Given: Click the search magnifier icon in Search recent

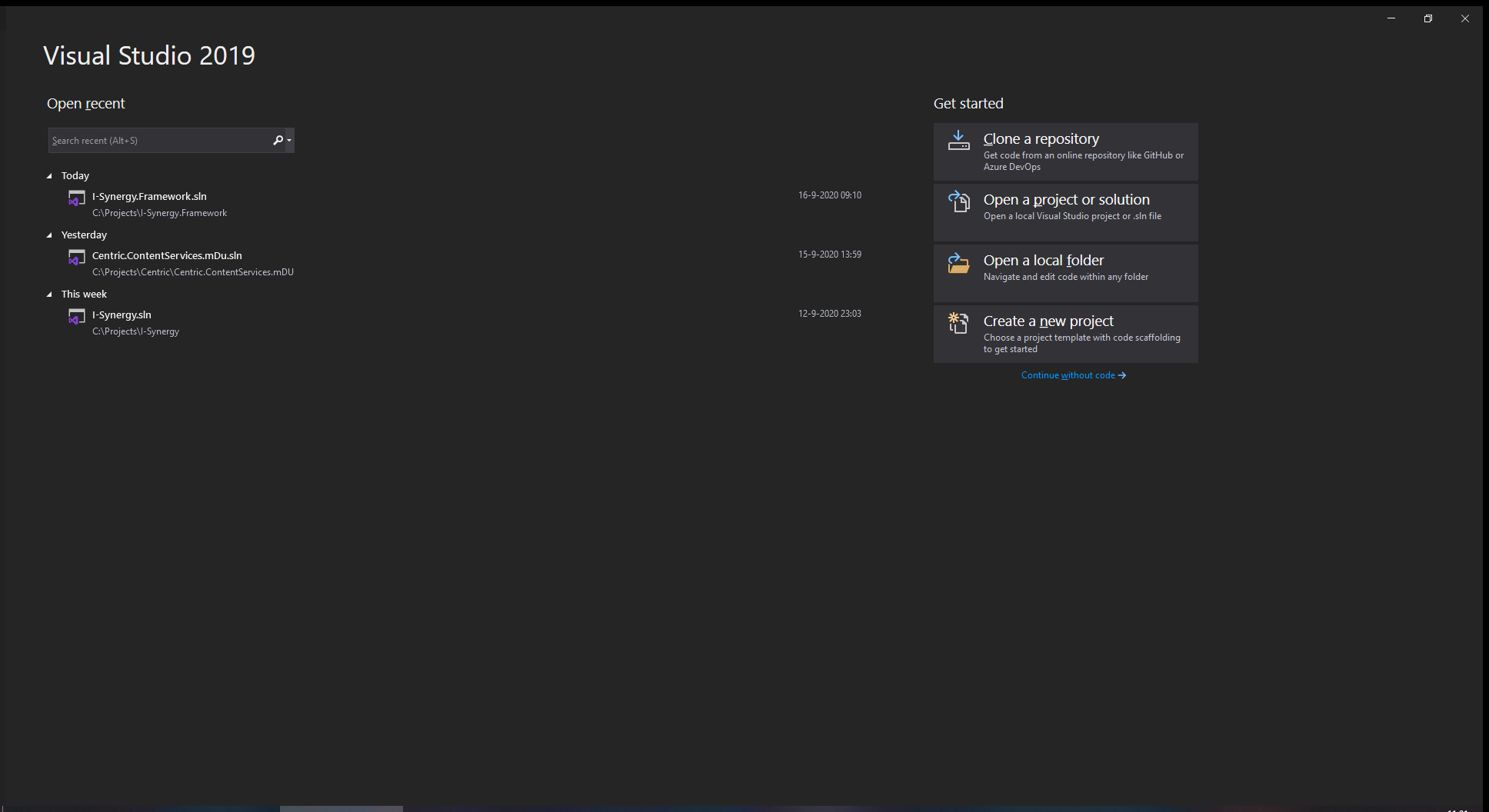Looking at the screenshot, I should click(x=278, y=140).
